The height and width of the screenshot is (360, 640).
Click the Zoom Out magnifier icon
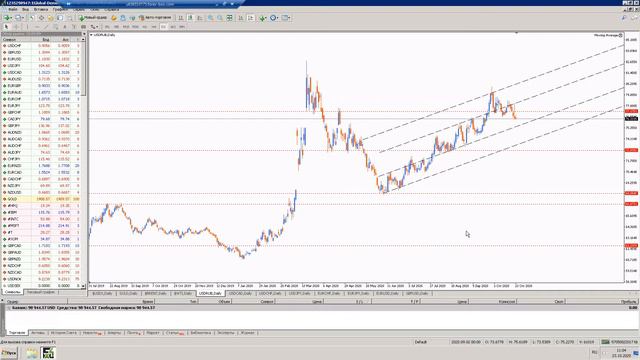(x=220, y=18)
